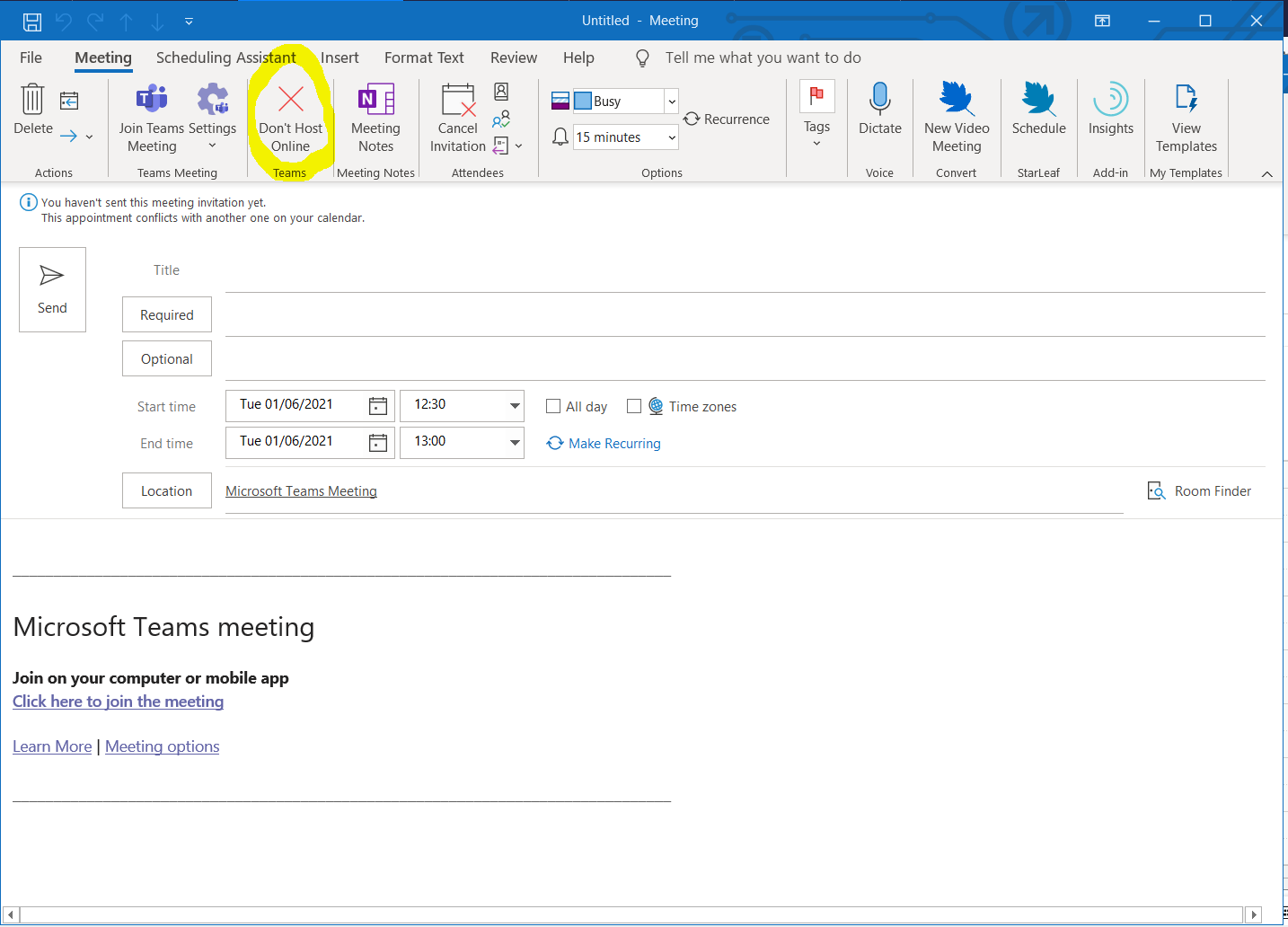Viewport: 1288px width, 927px height.
Task: Click Check Names icon
Action: click(501, 119)
